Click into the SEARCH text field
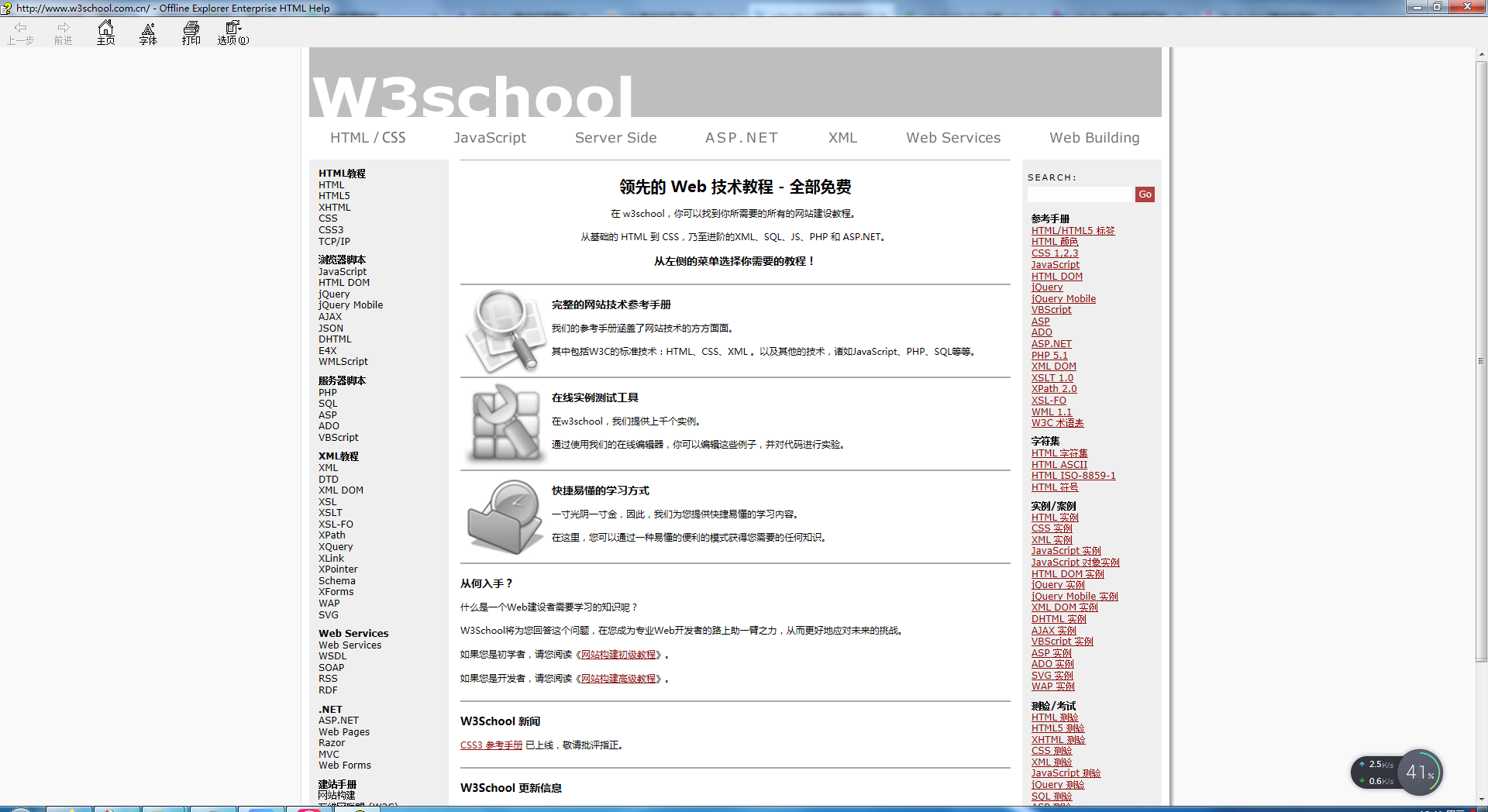This screenshot has height=812, width=1488. (x=1080, y=194)
